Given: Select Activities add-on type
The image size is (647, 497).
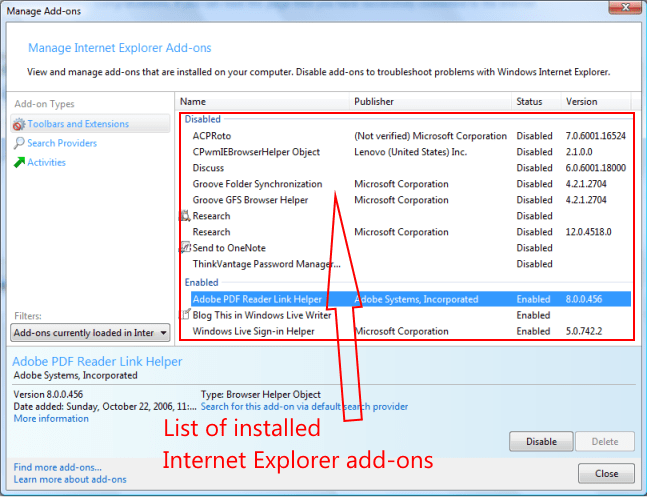Looking at the screenshot, I should pos(46,163).
